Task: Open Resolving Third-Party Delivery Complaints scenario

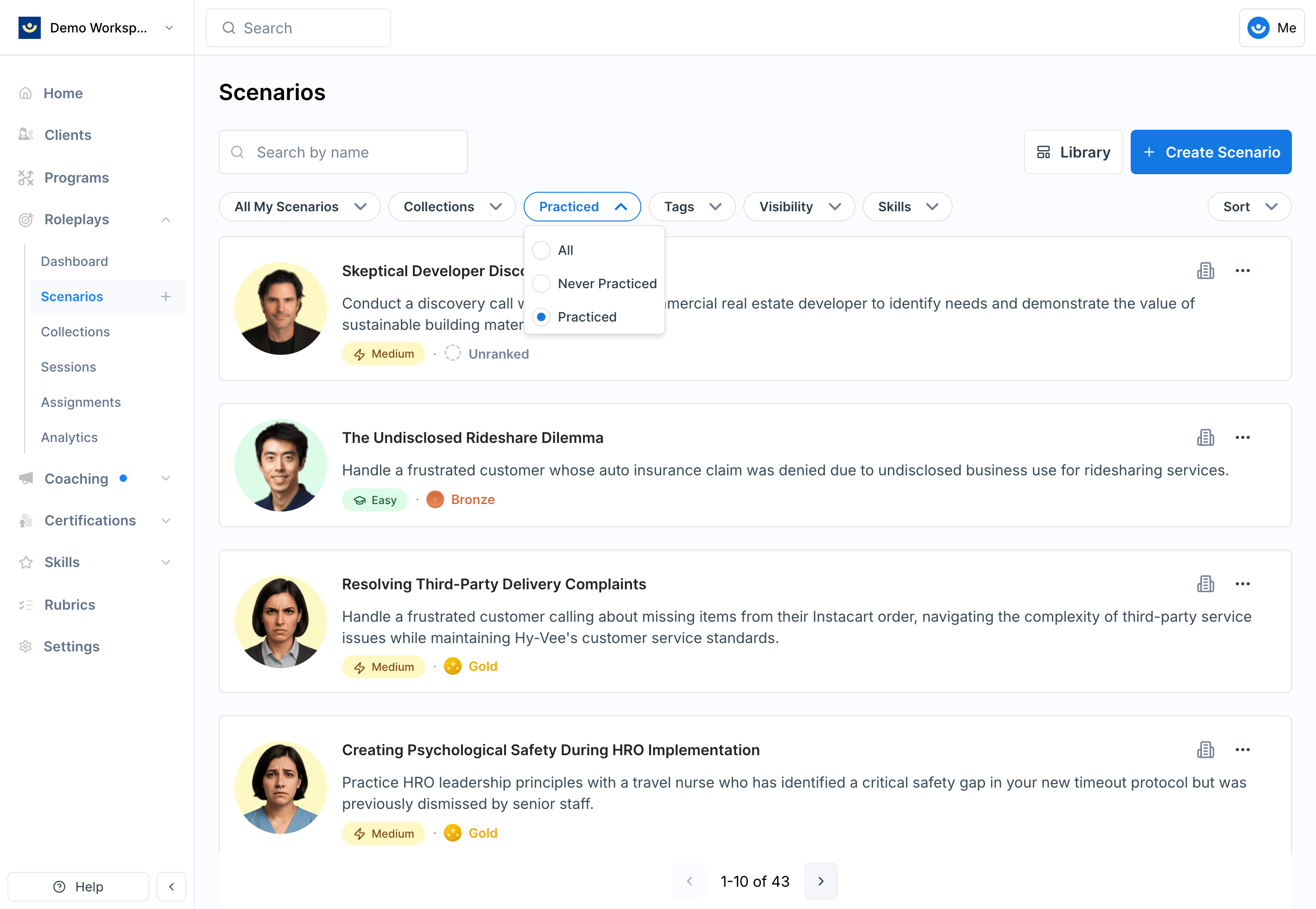Action: click(494, 584)
